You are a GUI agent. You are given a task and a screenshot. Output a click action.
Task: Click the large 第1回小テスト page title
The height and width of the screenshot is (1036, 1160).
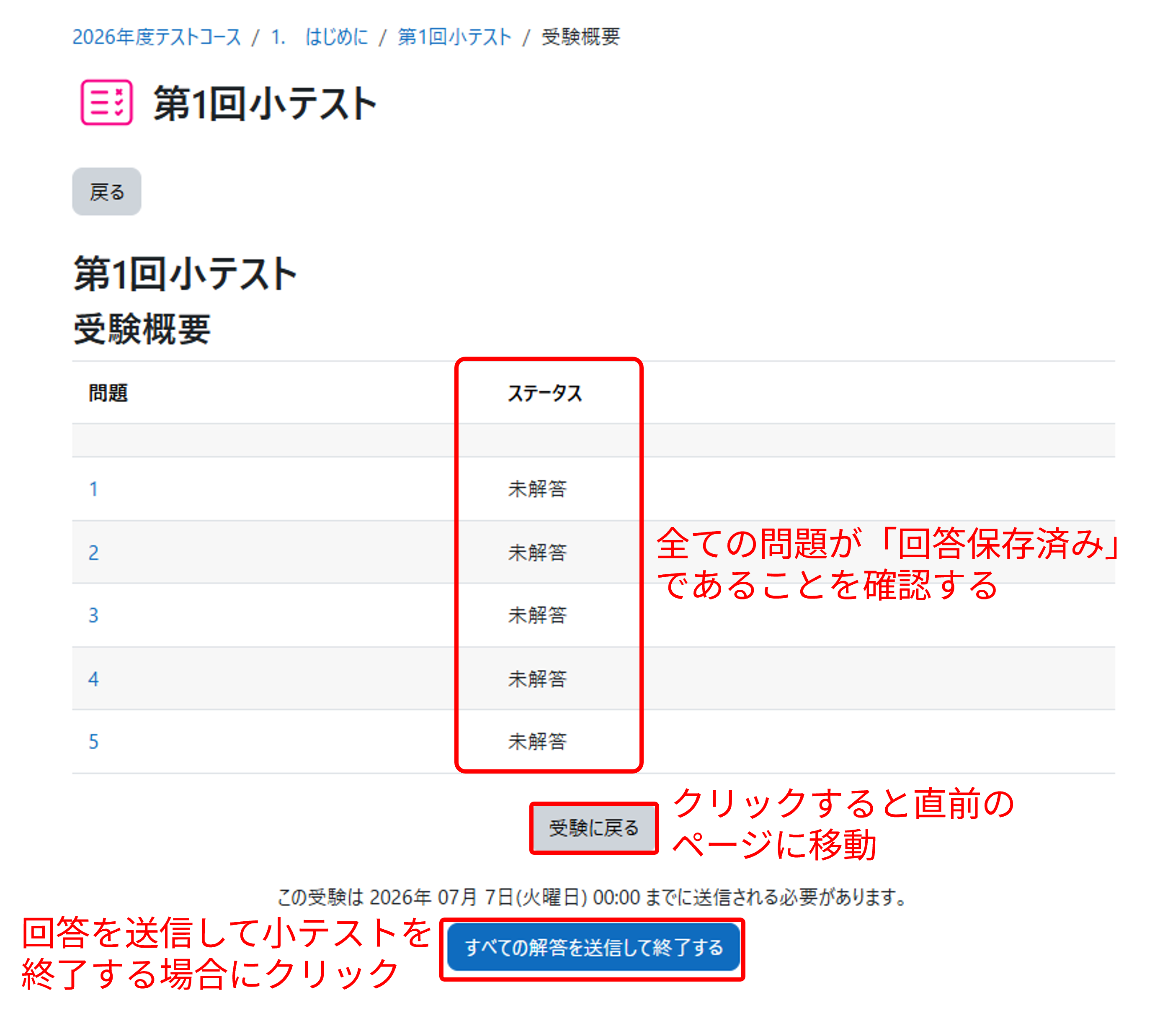tap(265, 103)
